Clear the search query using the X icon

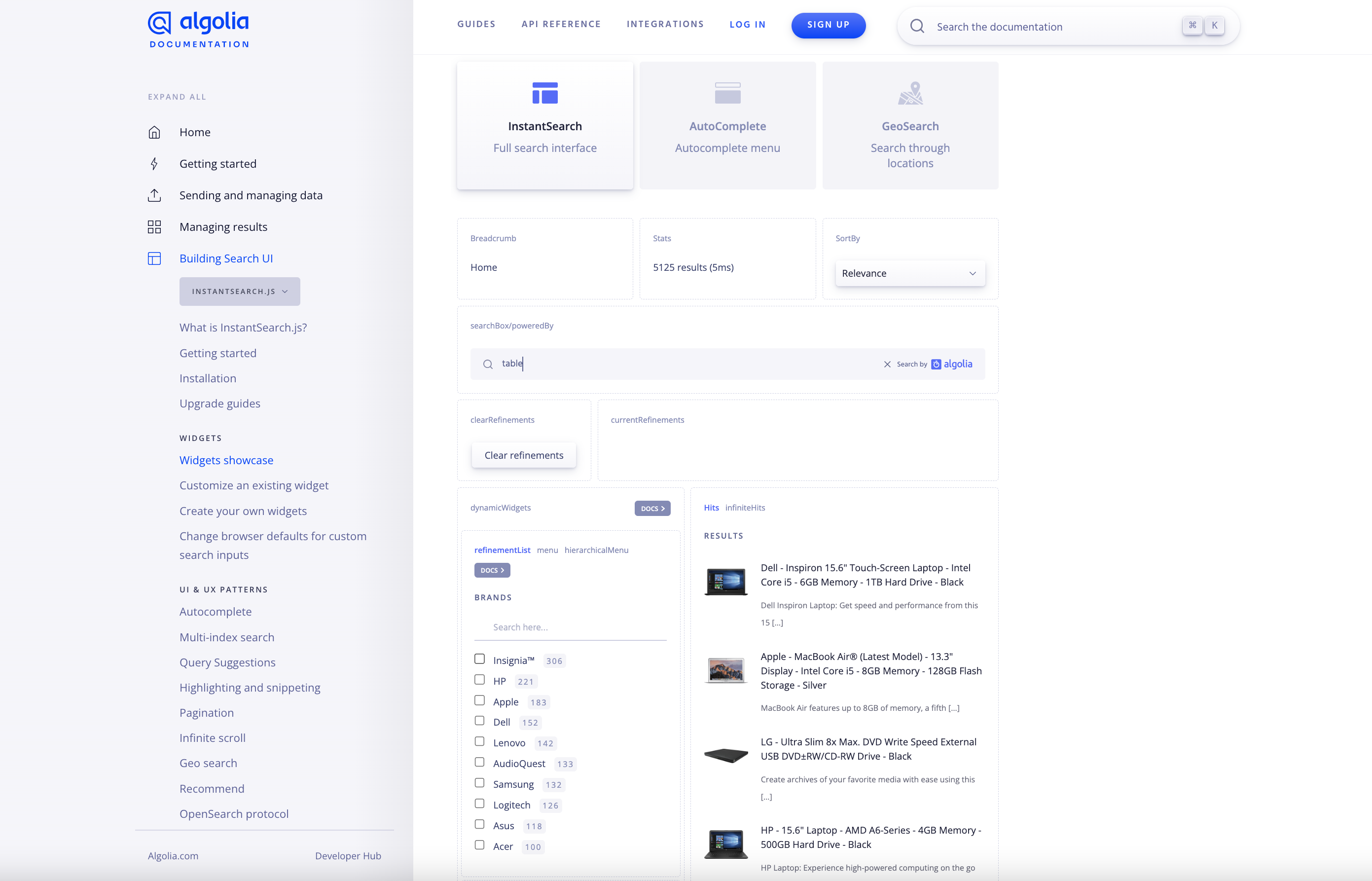tap(887, 364)
